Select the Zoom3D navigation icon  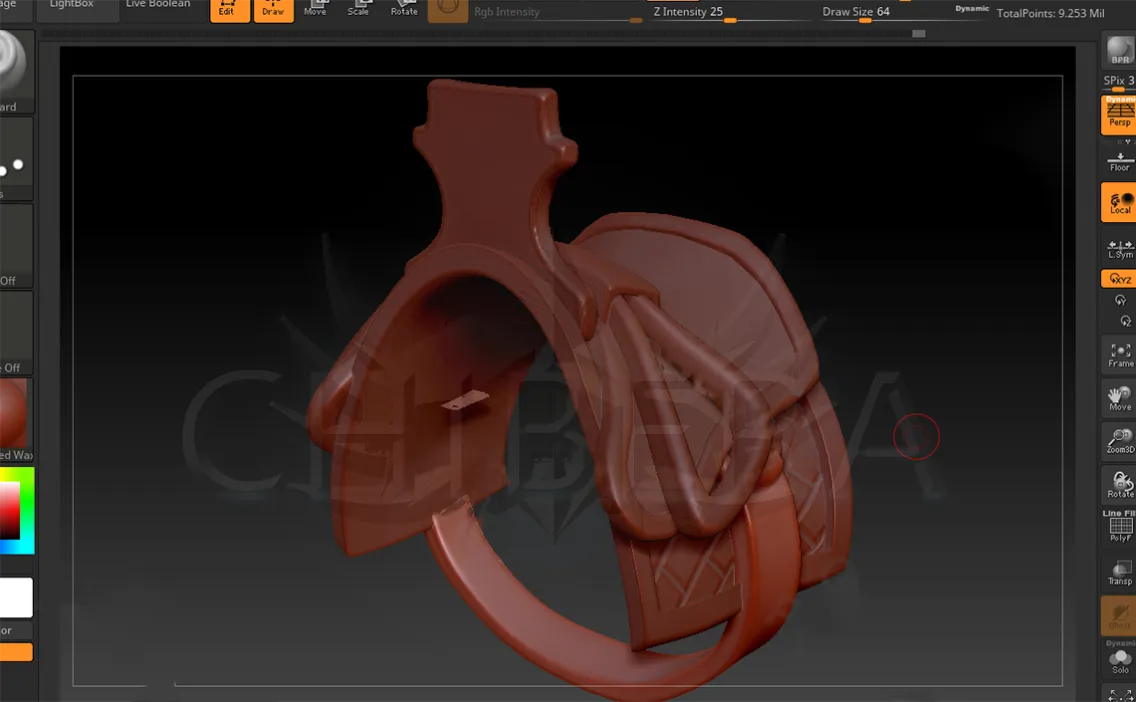click(1119, 440)
